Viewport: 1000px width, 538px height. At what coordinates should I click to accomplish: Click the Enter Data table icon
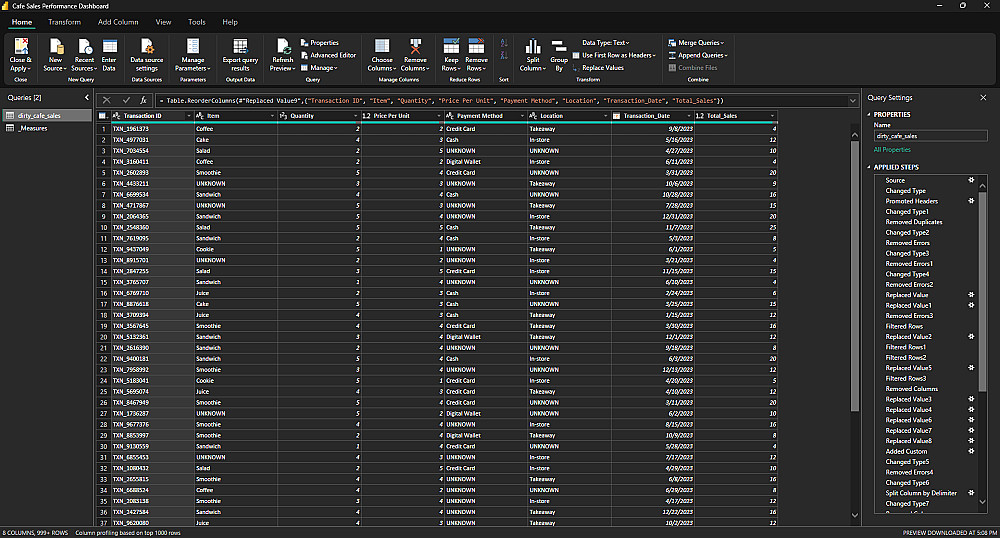(109, 46)
